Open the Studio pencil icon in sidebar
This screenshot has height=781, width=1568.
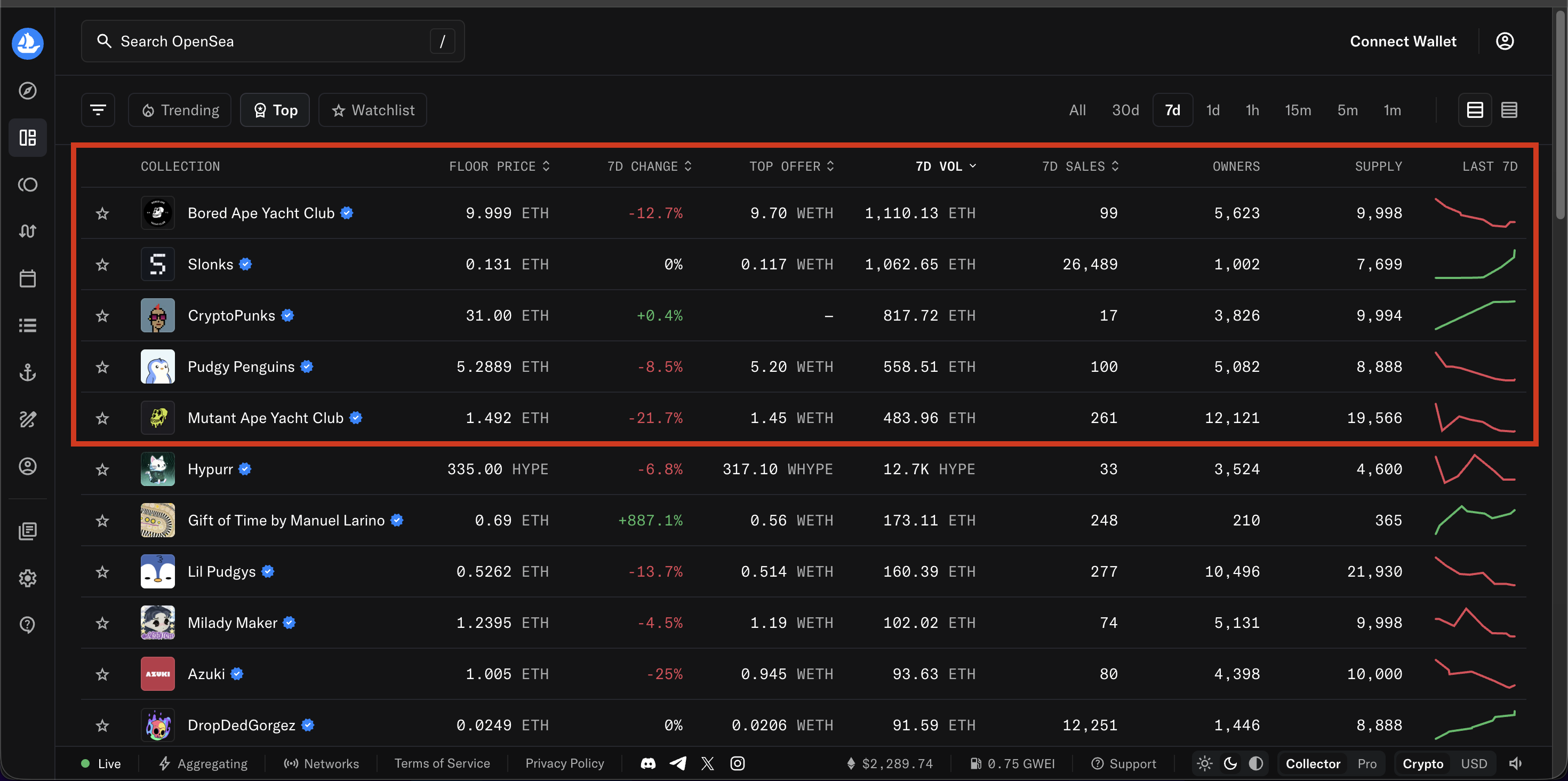click(27, 419)
